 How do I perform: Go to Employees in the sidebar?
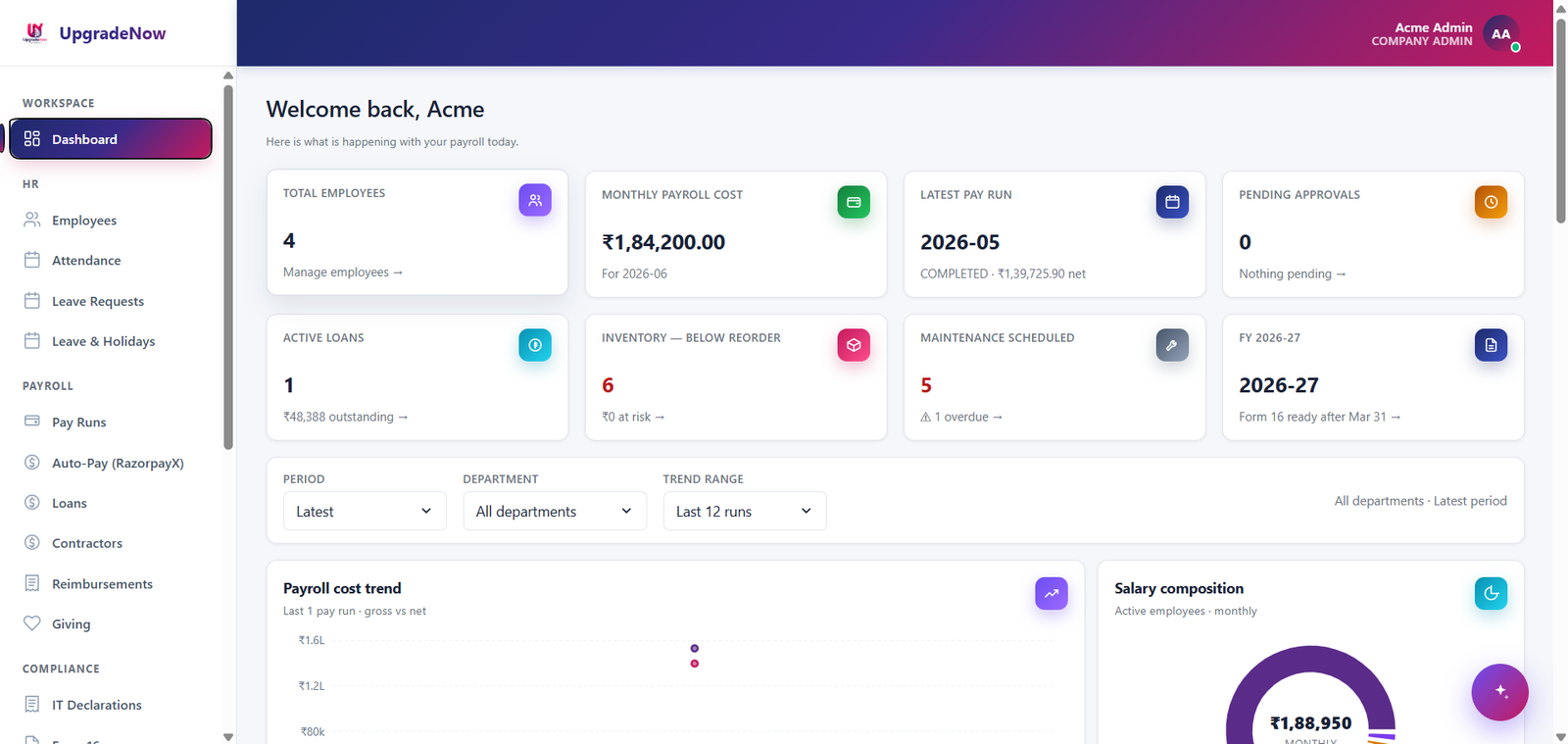point(111,220)
